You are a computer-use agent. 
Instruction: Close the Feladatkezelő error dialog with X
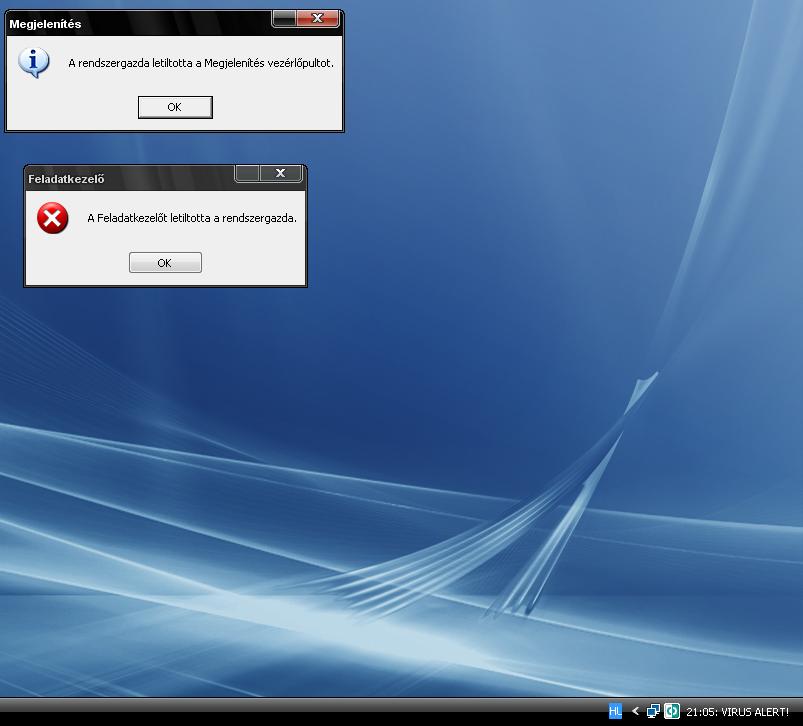click(x=280, y=173)
